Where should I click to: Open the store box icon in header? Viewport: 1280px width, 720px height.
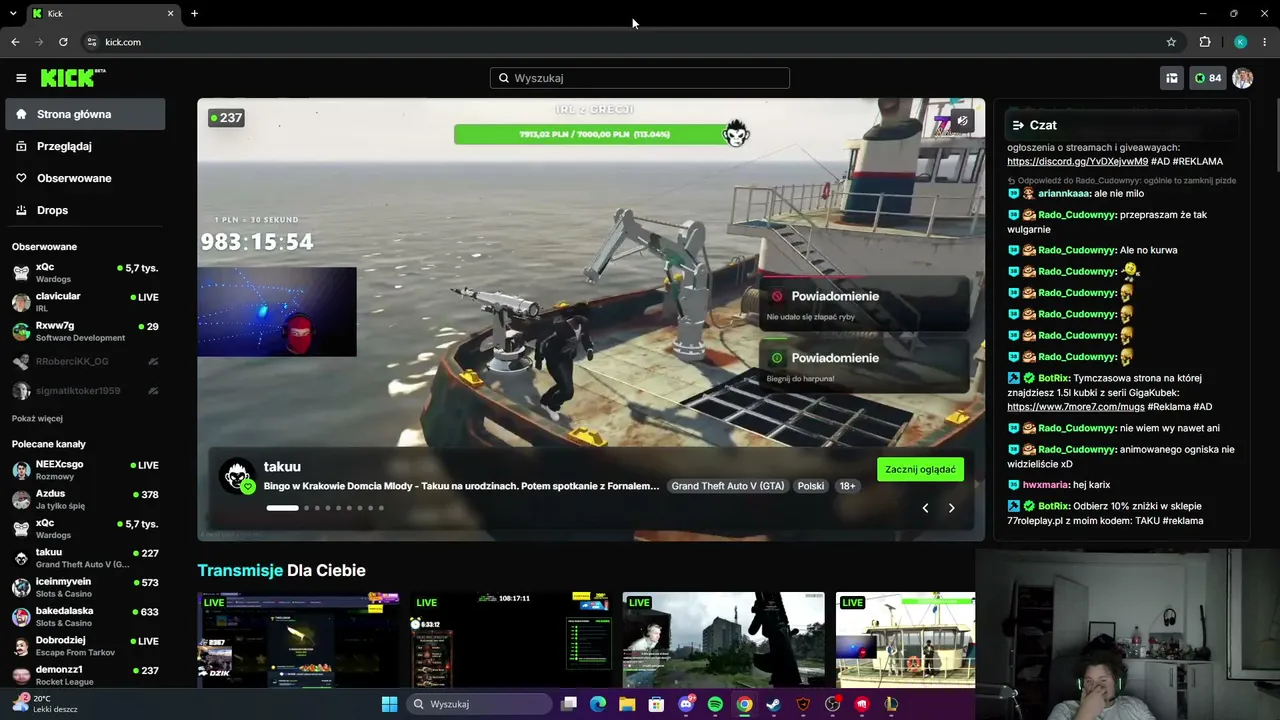(1171, 78)
